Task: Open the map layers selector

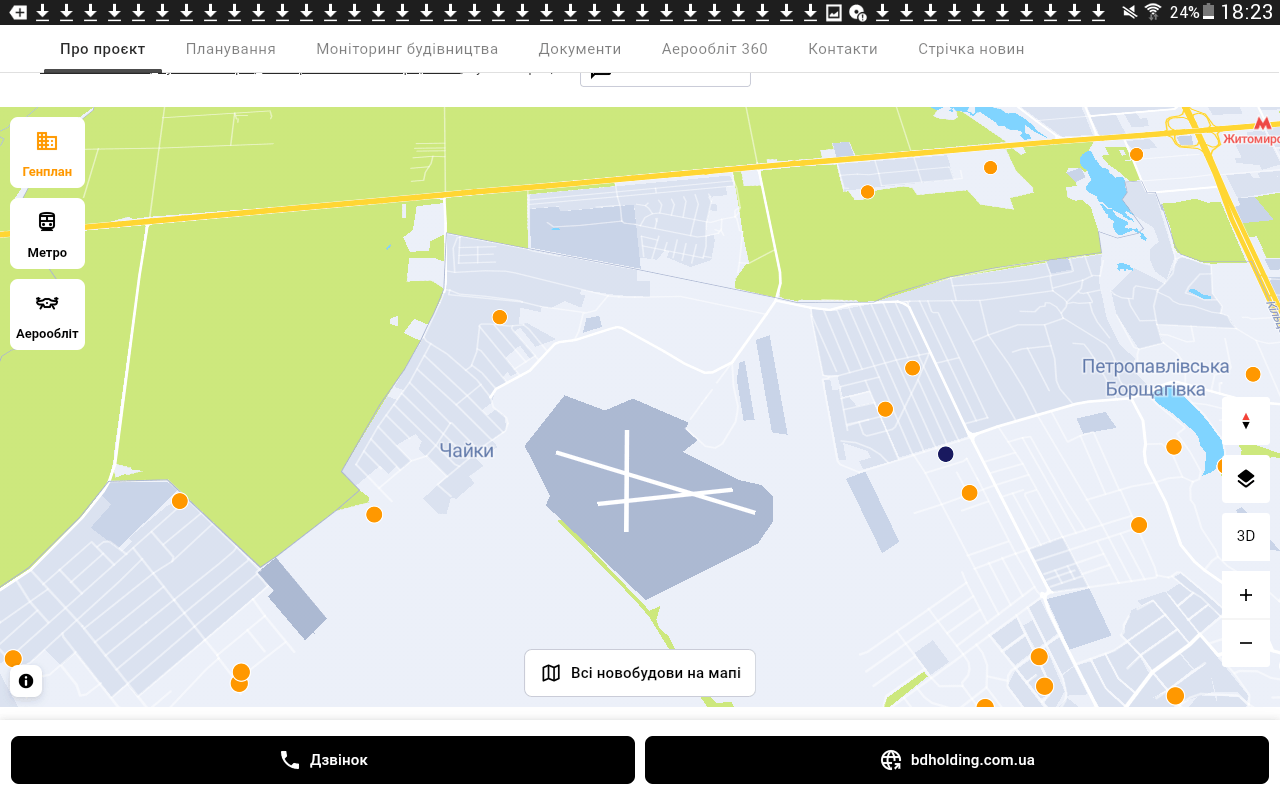Action: [x=1245, y=479]
